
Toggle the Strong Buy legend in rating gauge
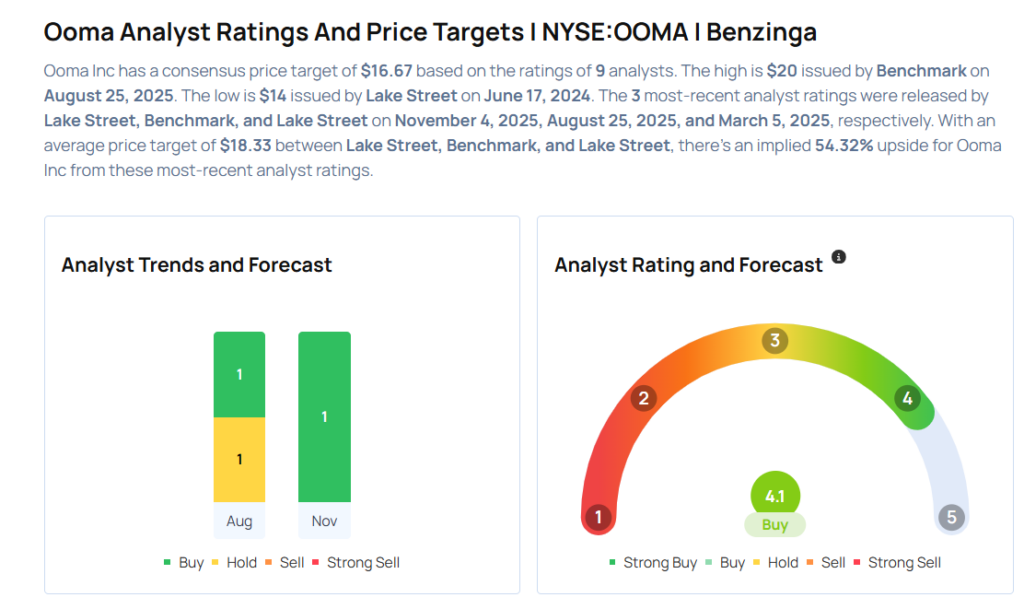[x=653, y=563]
